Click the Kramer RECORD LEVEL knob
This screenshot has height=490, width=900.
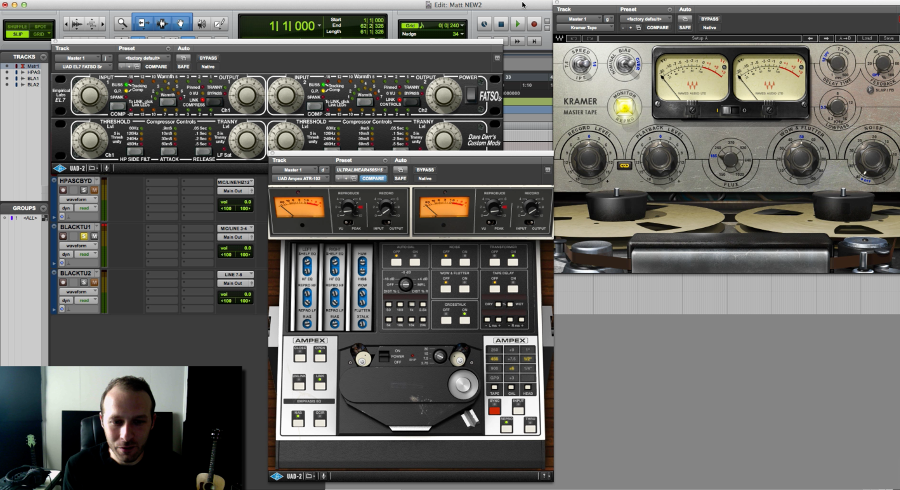click(x=588, y=157)
